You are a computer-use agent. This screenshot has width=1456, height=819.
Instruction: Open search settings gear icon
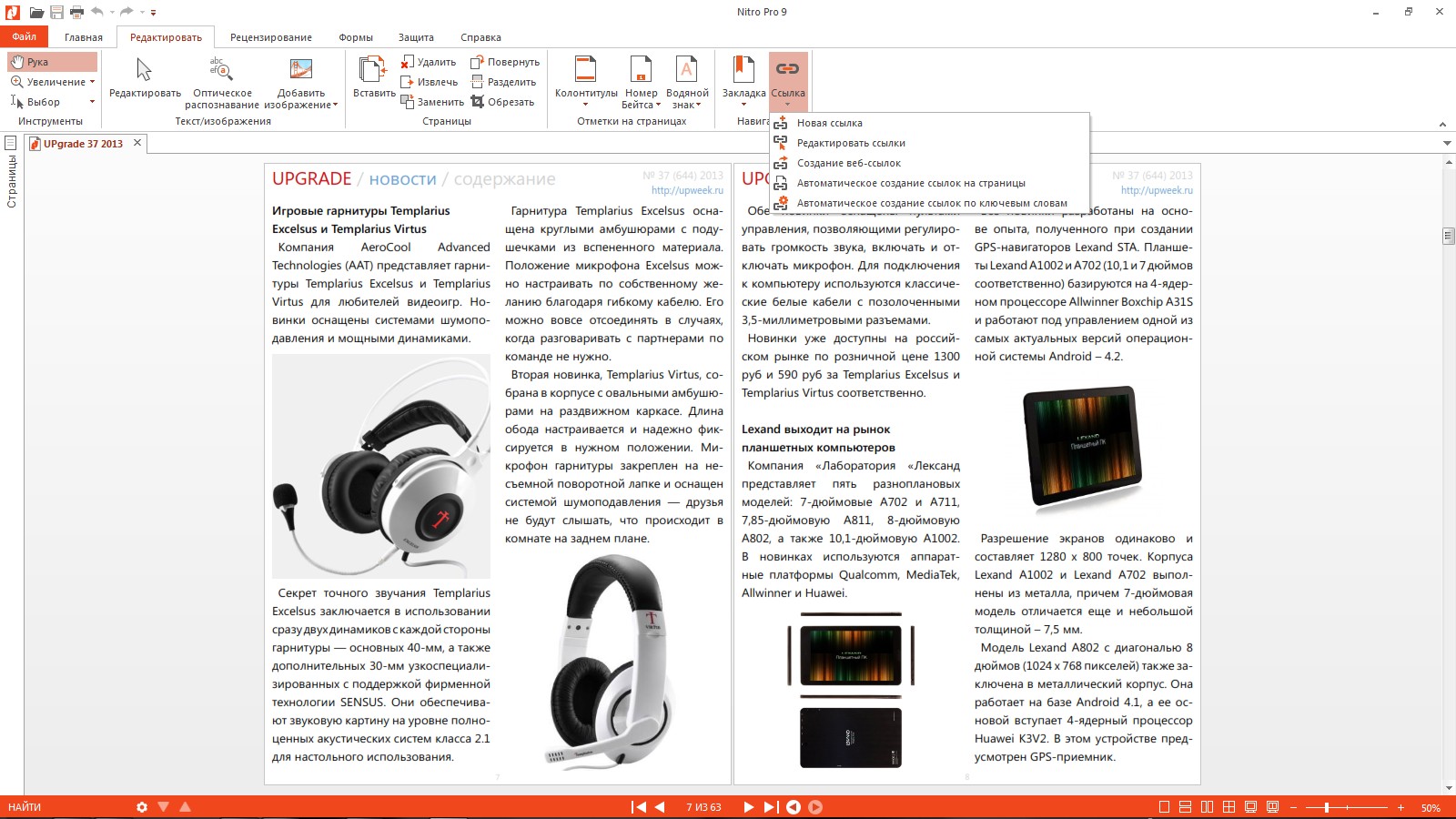pyautogui.click(x=142, y=807)
